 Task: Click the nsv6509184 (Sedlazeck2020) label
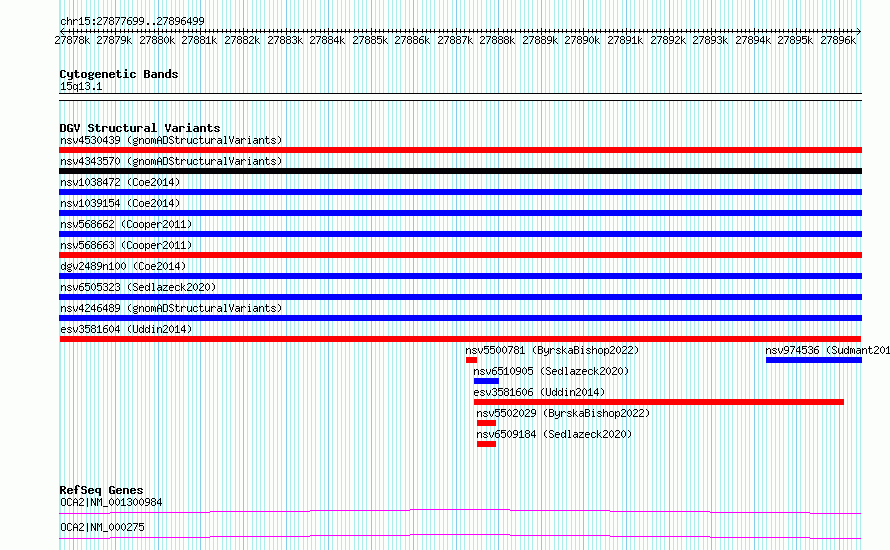point(554,434)
